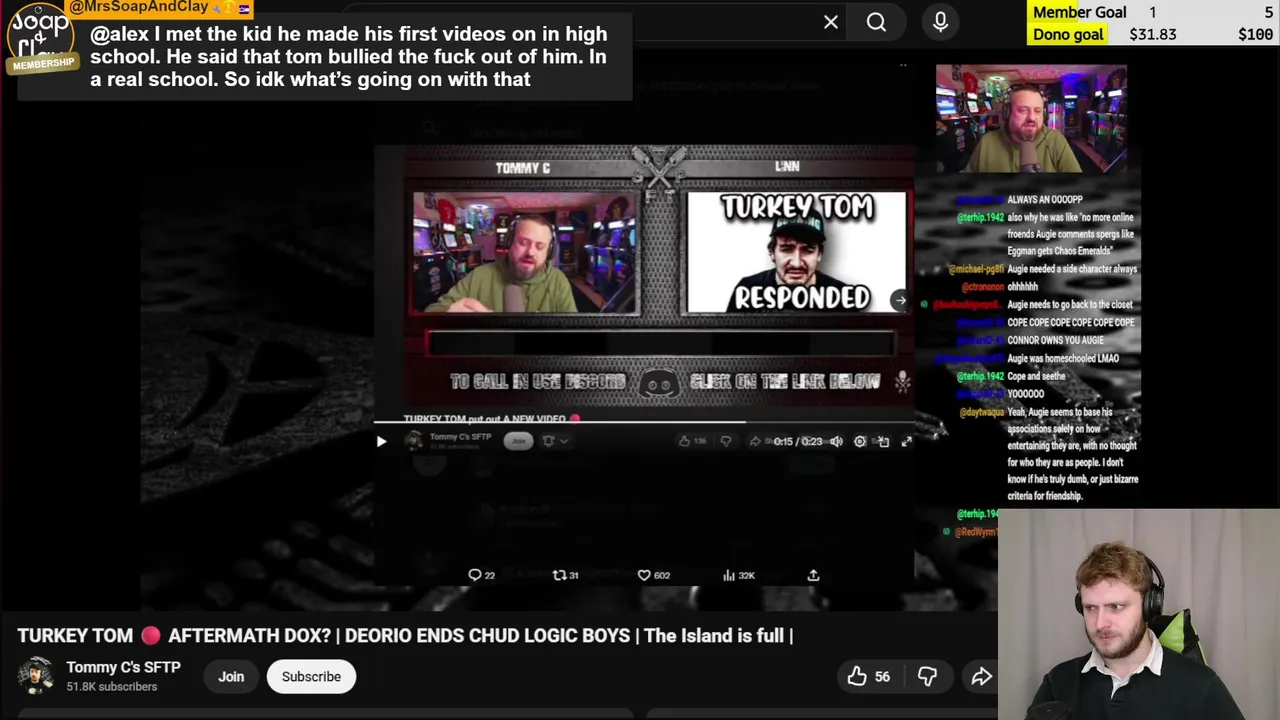Toggle picture-in-picture on embedded video
The width and height of the screenshot is (1280, 720).
pos(883,441)
